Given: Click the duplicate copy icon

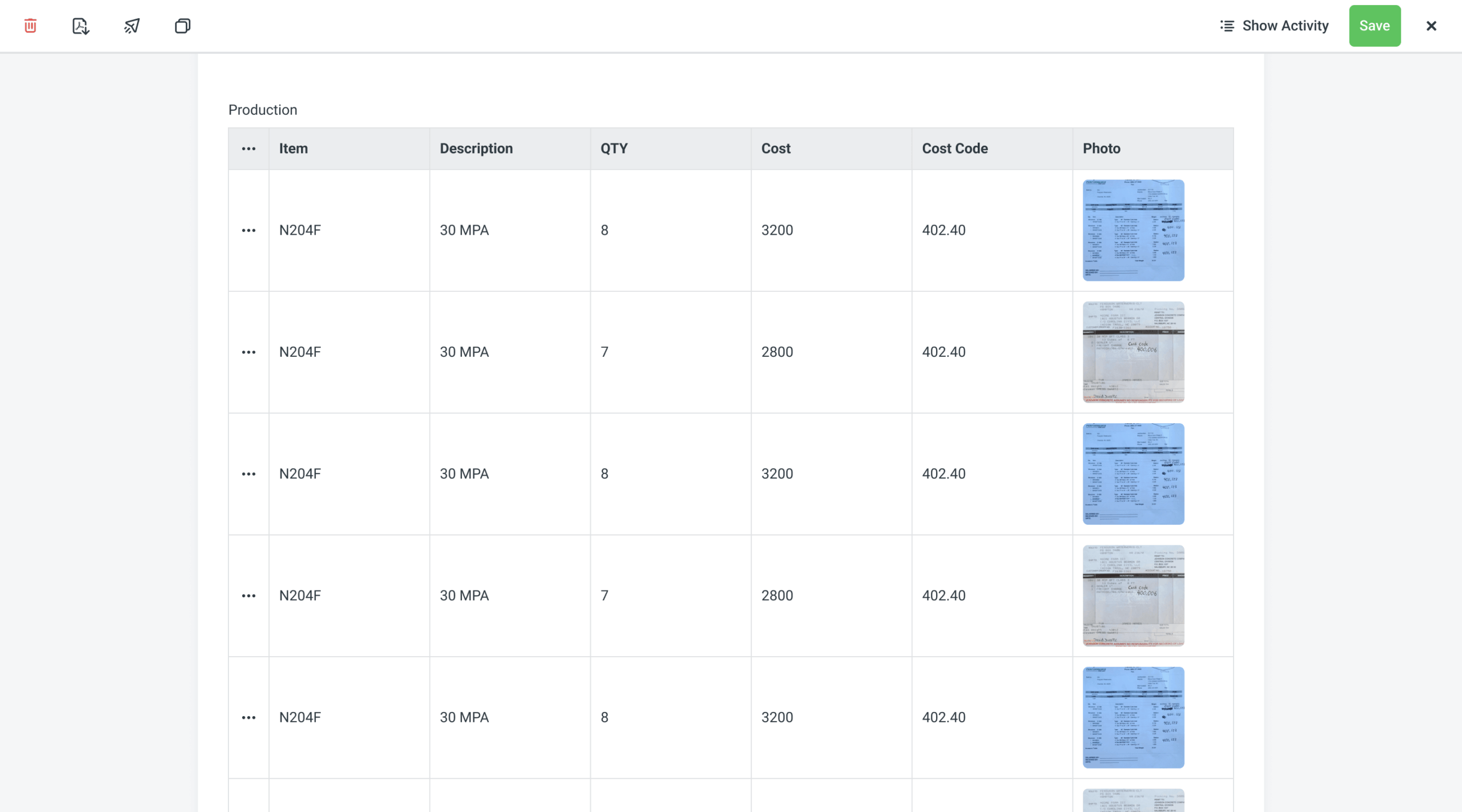Looking at the screenshot, I should pos(182,26).
